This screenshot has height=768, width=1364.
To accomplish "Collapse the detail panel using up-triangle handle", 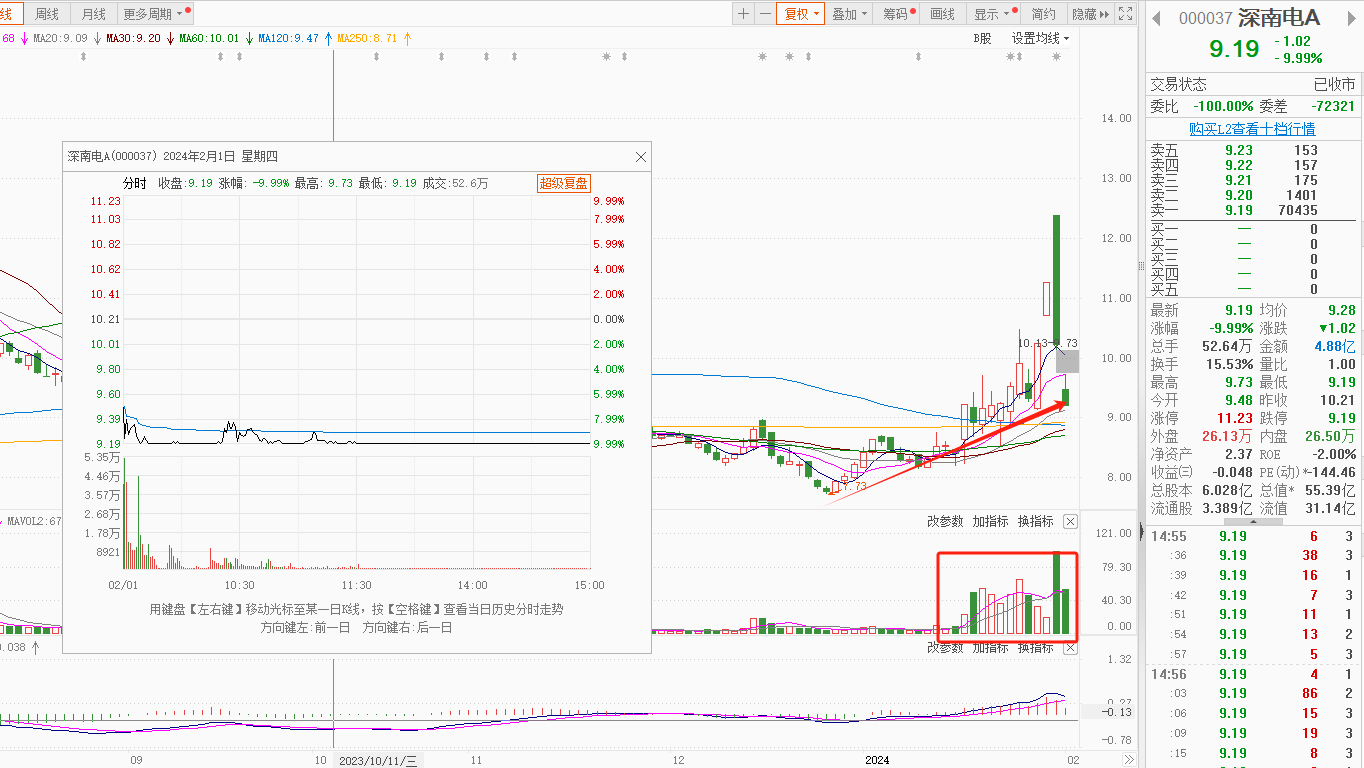I will pyautogui.click(x=1253, y=521).
